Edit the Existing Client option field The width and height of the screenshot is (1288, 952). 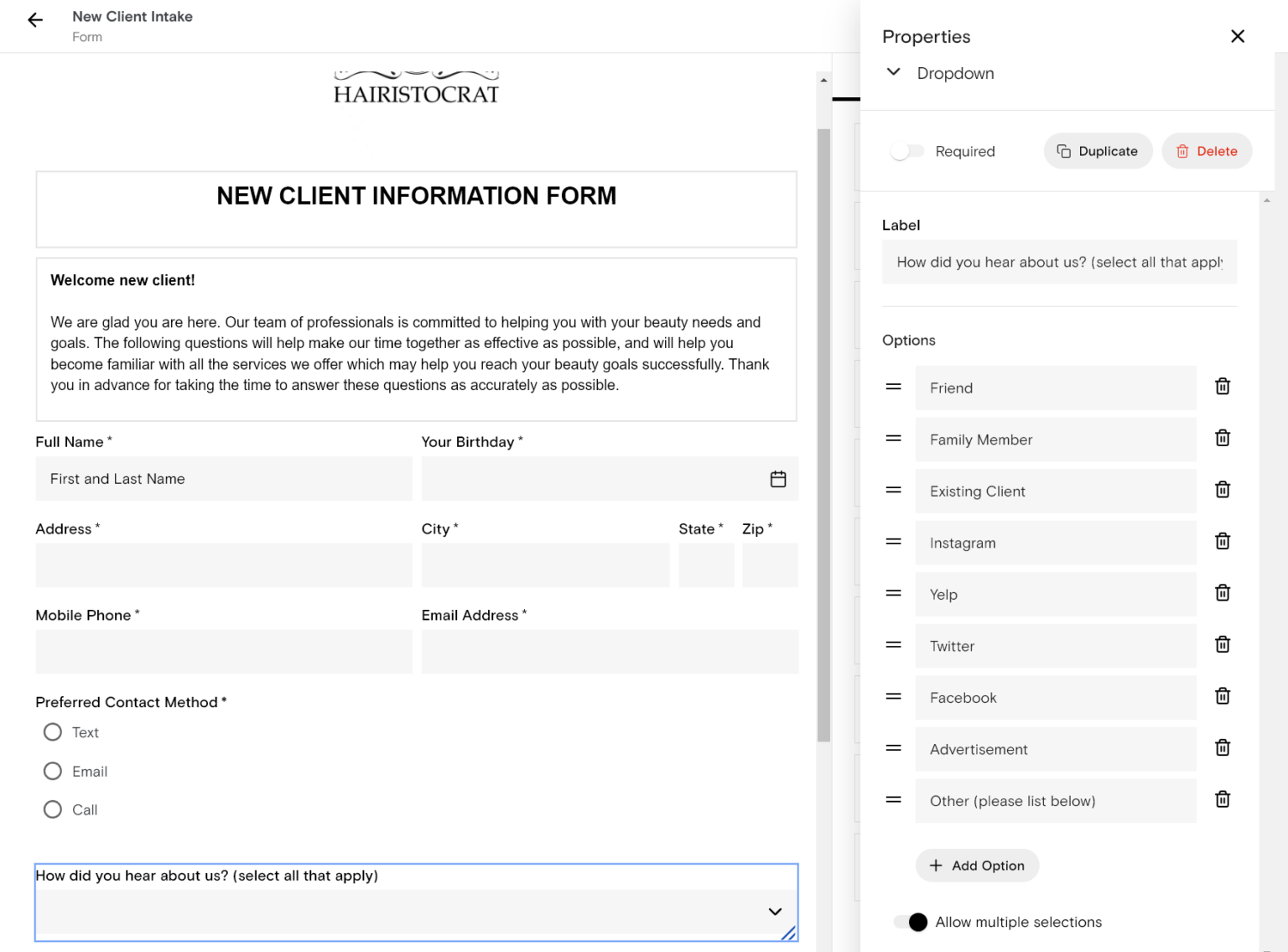(1056, 492)
